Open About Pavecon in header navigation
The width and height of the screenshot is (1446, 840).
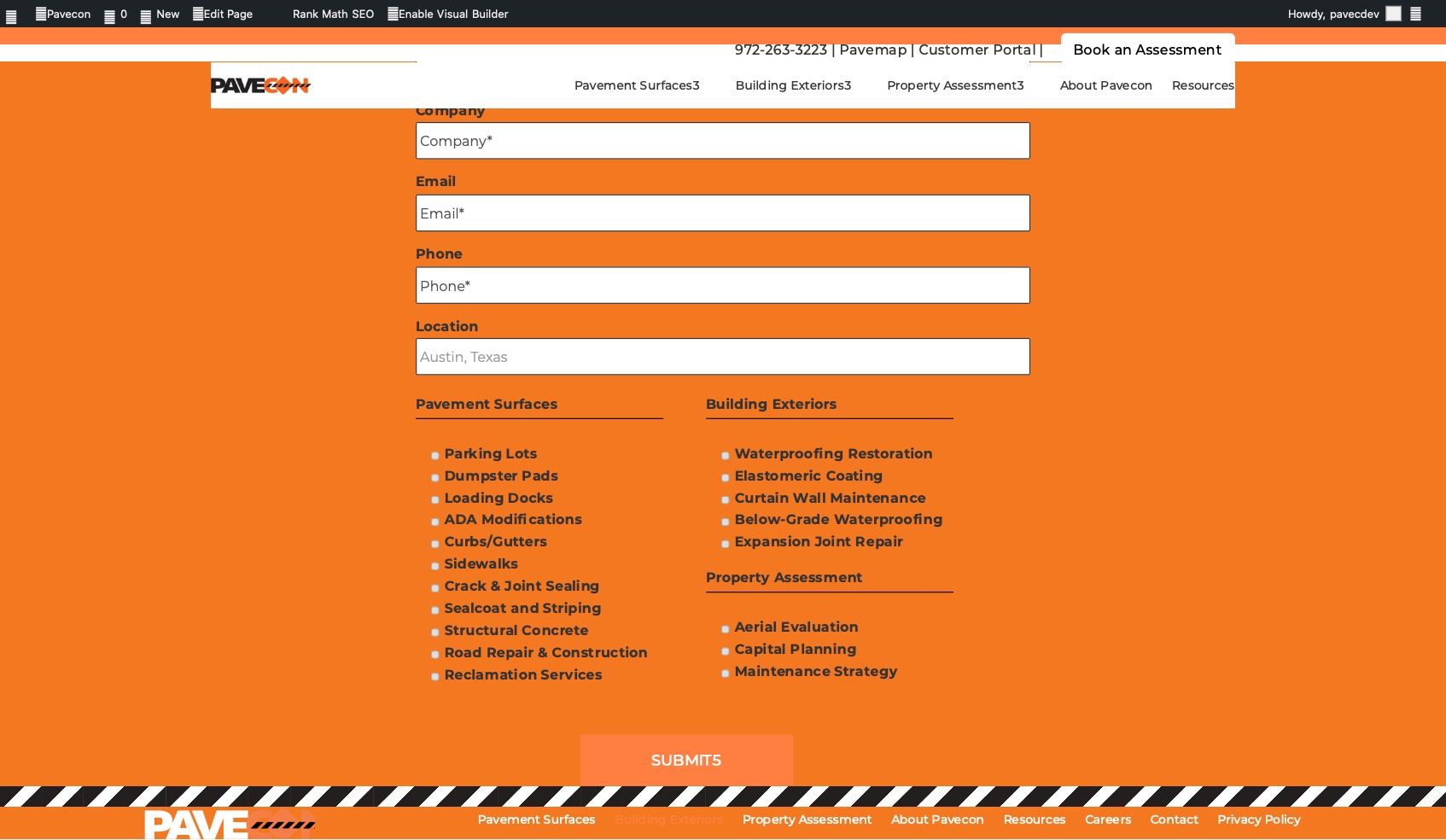coord(1105,85)
